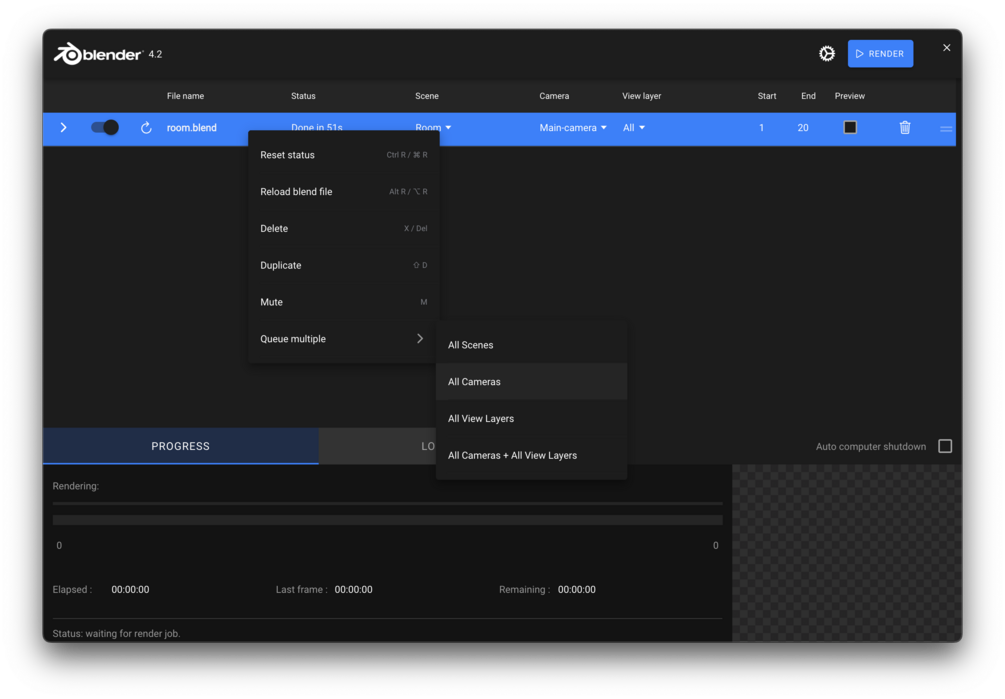Click the Status column header
Screen dimensions: 1005x699
(x=303, y=96)
